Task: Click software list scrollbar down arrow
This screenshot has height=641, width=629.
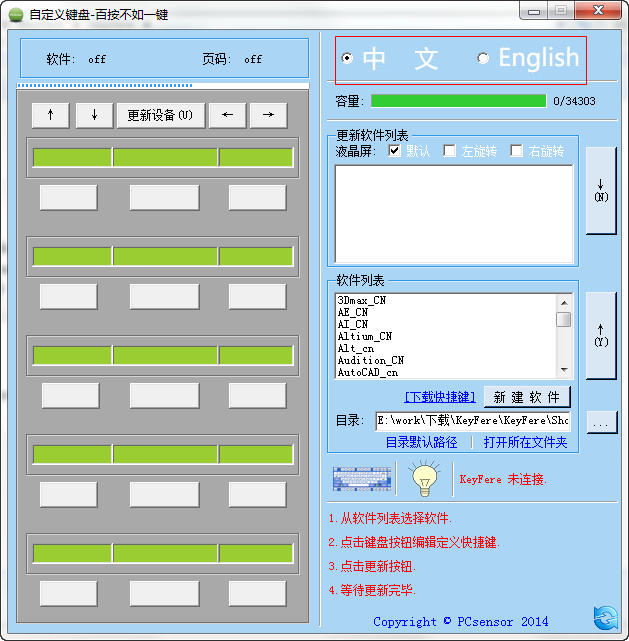Action: pyautogui.click(x=564, y=370)
